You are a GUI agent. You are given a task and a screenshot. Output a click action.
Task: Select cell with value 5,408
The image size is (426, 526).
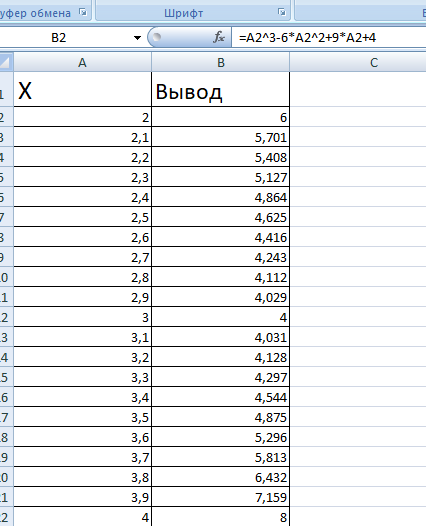[220, 157]
